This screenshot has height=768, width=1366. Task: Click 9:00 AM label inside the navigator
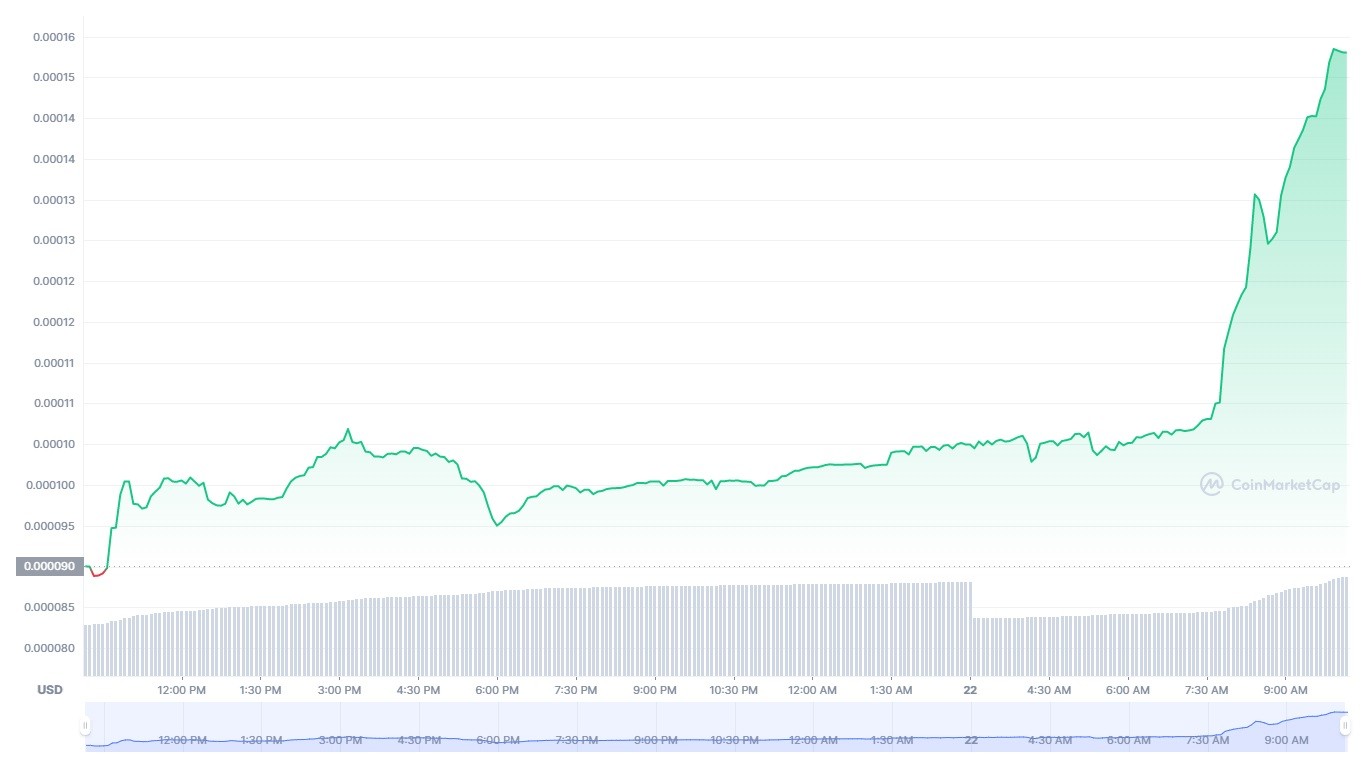[1286, 740]
